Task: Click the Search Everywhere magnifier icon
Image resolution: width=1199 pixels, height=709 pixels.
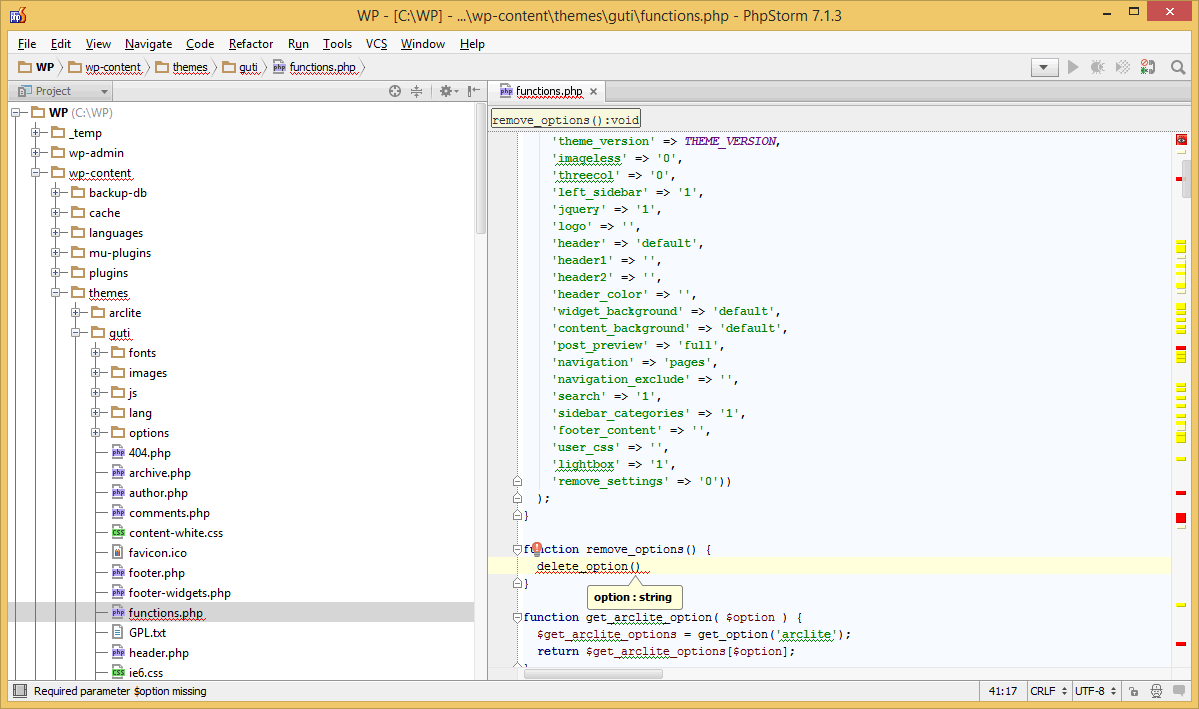Action: pos(1177,67)
